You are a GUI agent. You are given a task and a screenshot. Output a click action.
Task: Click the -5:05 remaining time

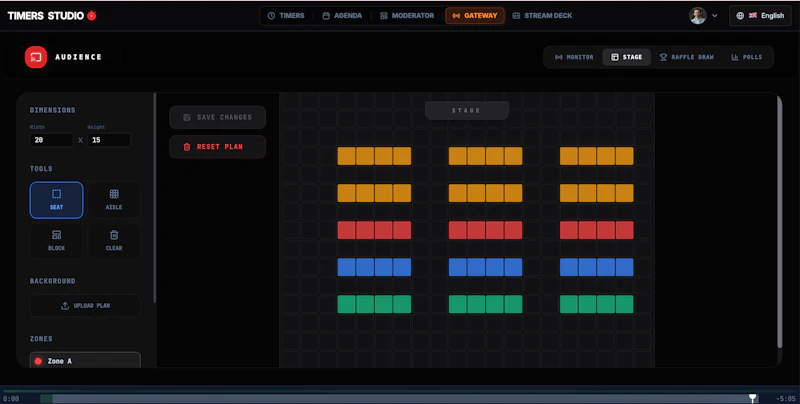786,399
